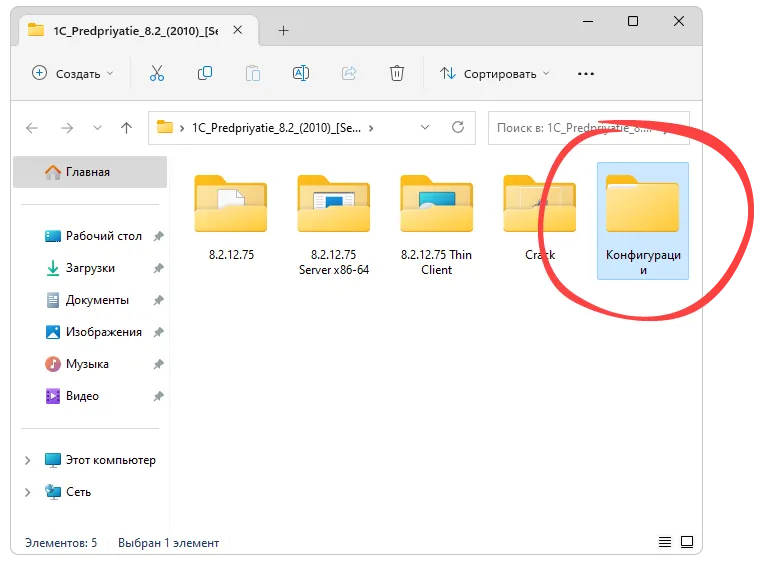Screen dimensions: 774x564
Task: Click the Delete trash bin icon
Action: coord(397,74)
